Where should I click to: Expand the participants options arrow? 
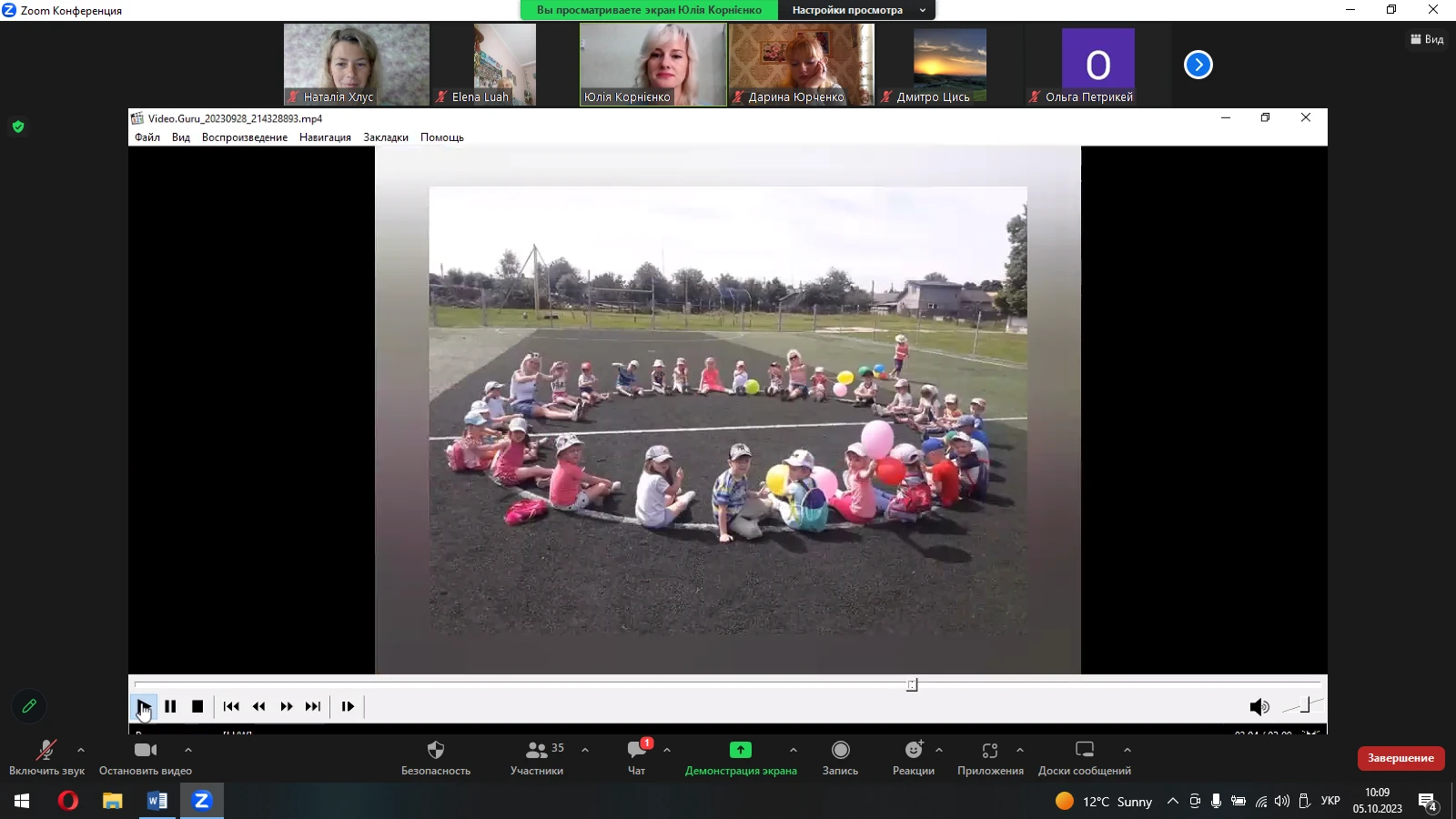click(585, 750)
